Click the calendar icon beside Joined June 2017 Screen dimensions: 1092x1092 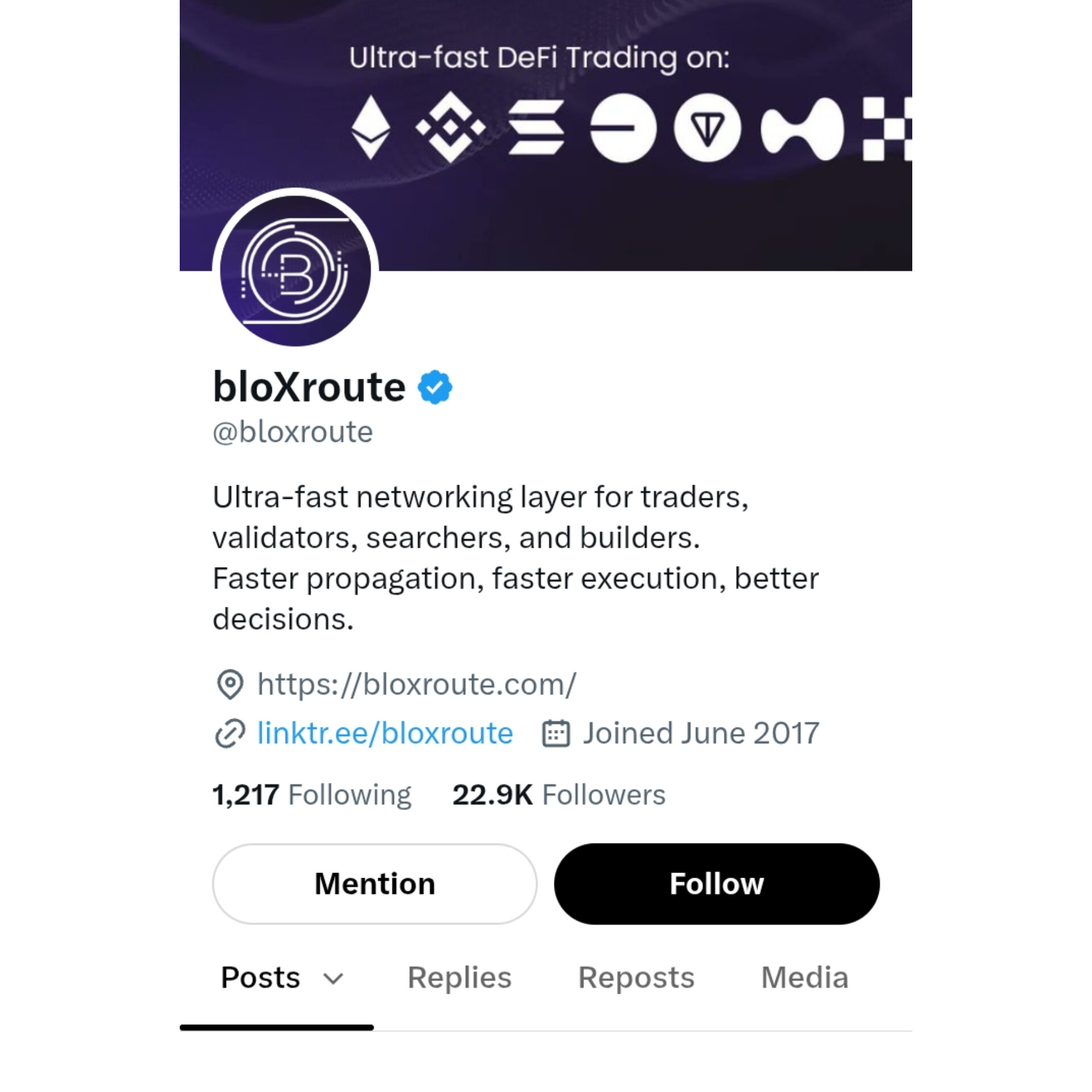(556, 733)
